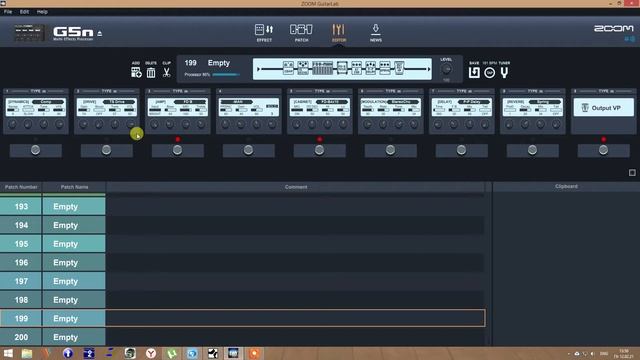Open the EFFECT view in top toolbar

click(x=264, y=33)
